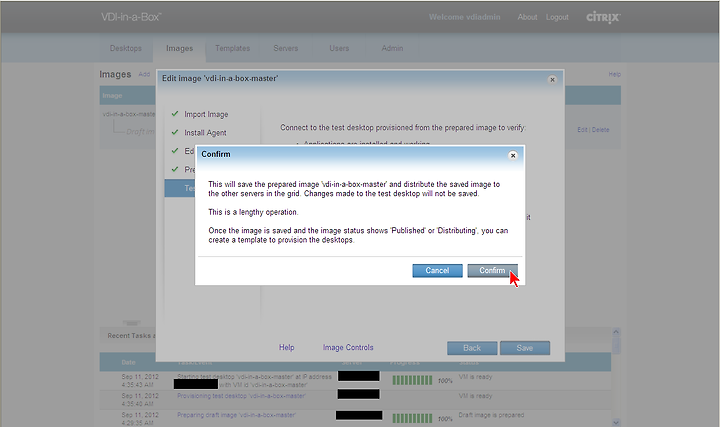This screenshot has width=720, height=427.
Task: Click 'Starting test desktop' task entry
Action: (254, 381)
